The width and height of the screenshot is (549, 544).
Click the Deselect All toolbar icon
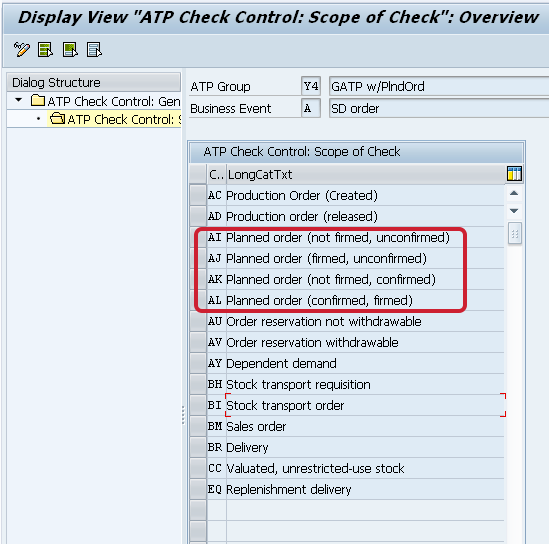pyautogui.click(x=95, y=49)
